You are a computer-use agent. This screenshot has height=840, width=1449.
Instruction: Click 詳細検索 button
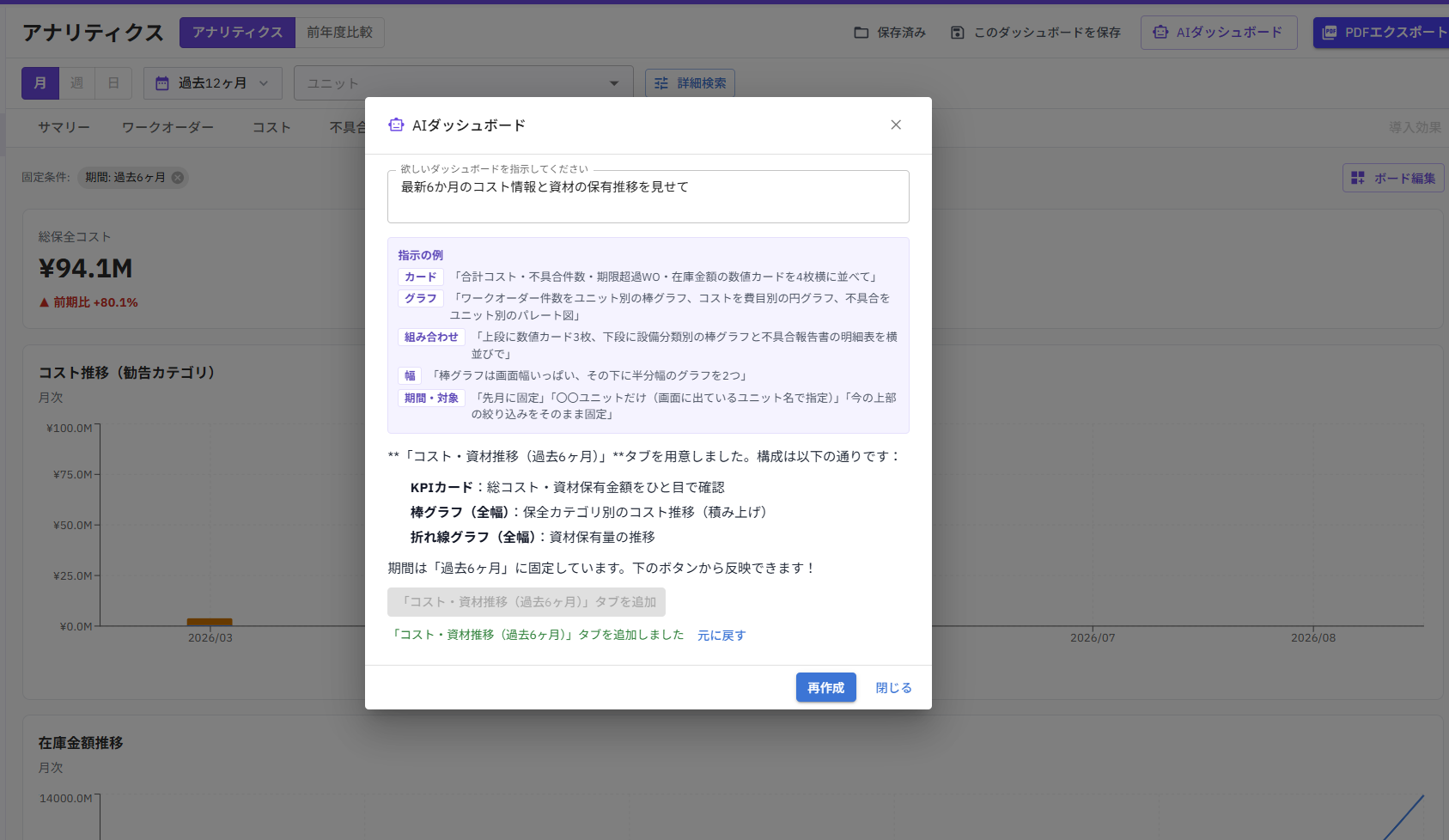coord(690,83)
